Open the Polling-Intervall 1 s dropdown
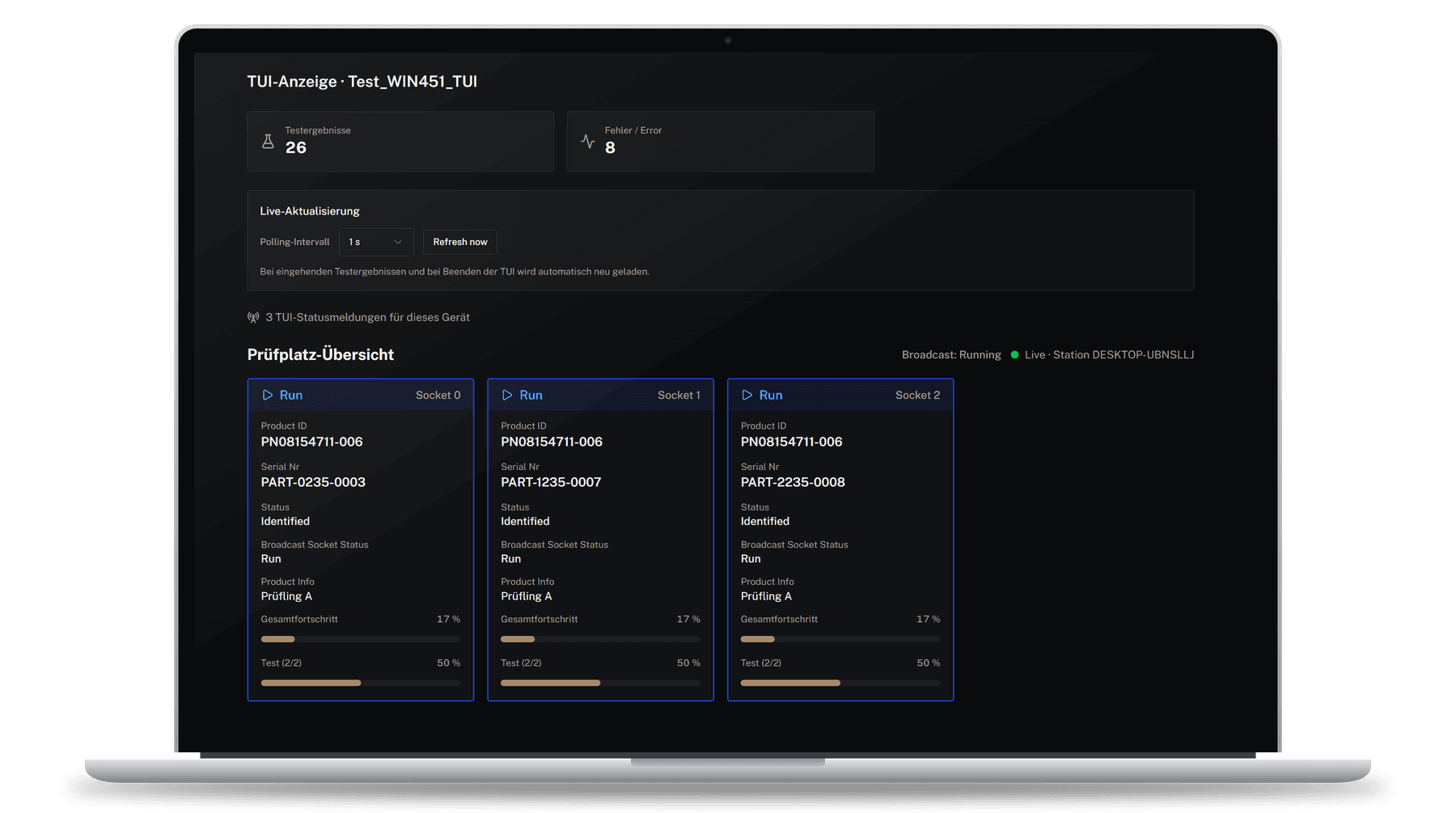This screenshot has height=813, width=1456. [376, 242]
